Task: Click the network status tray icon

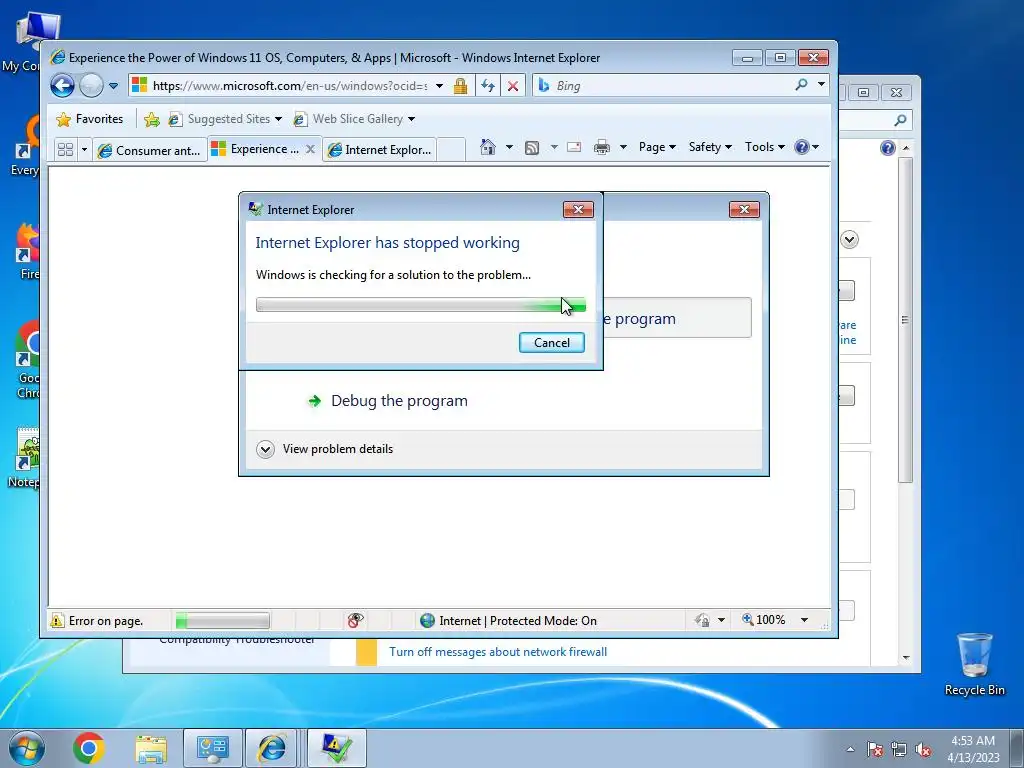Action: (x=899, y=749)
